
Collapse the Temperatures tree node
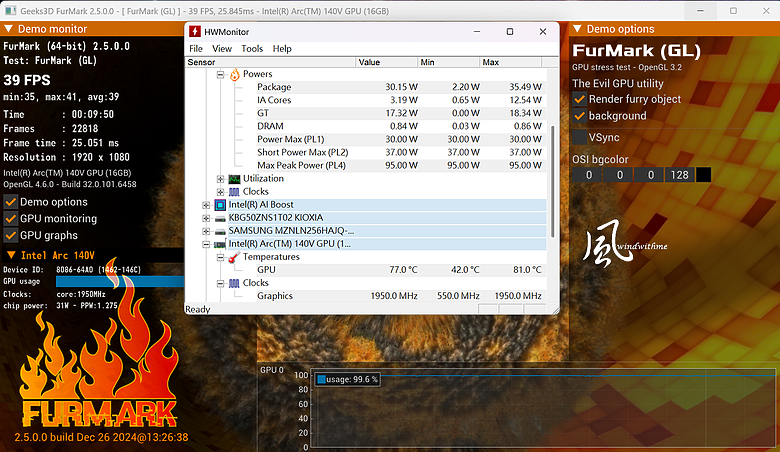coord(220,258)
